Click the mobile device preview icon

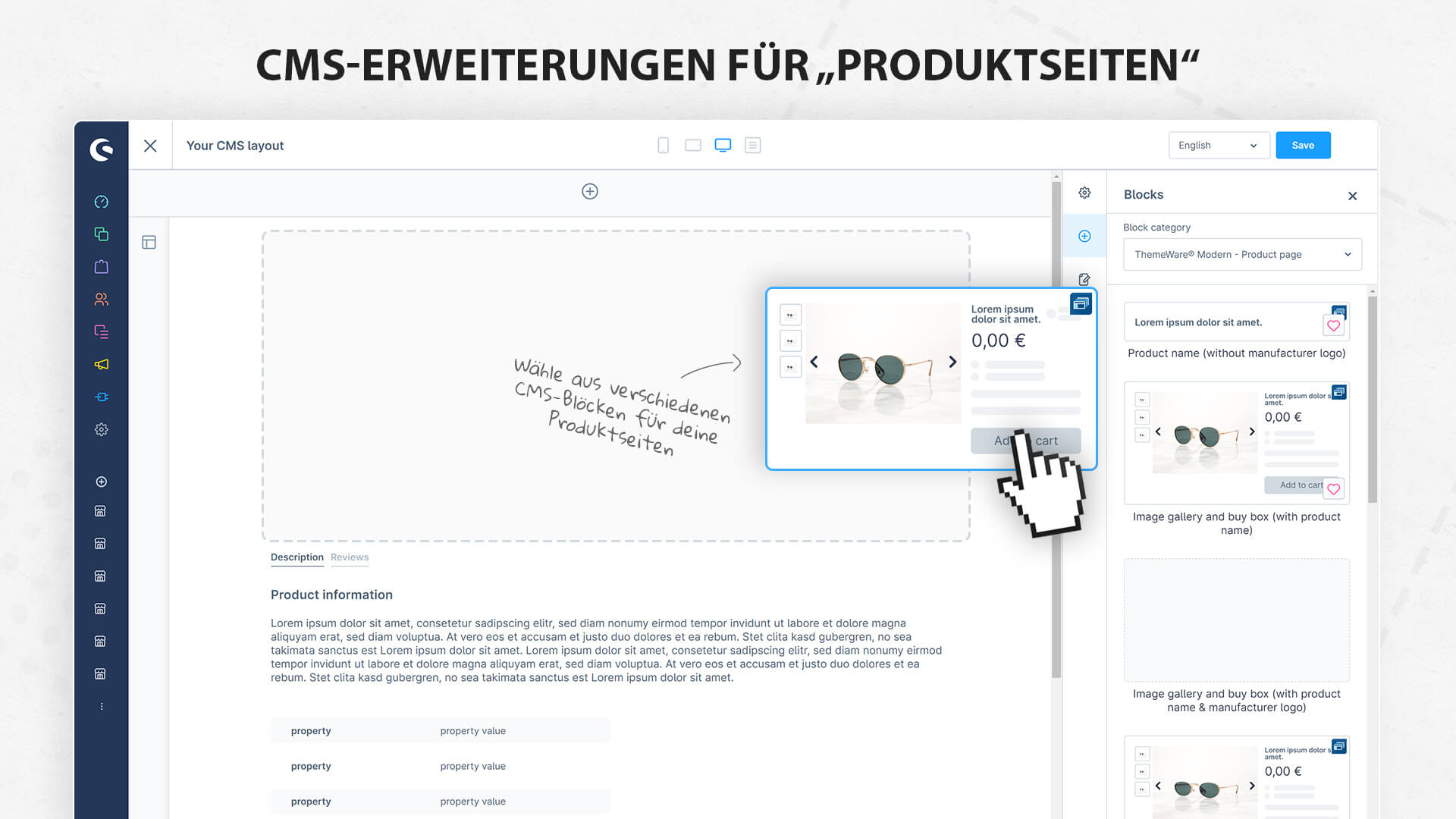tap(662, 145)
